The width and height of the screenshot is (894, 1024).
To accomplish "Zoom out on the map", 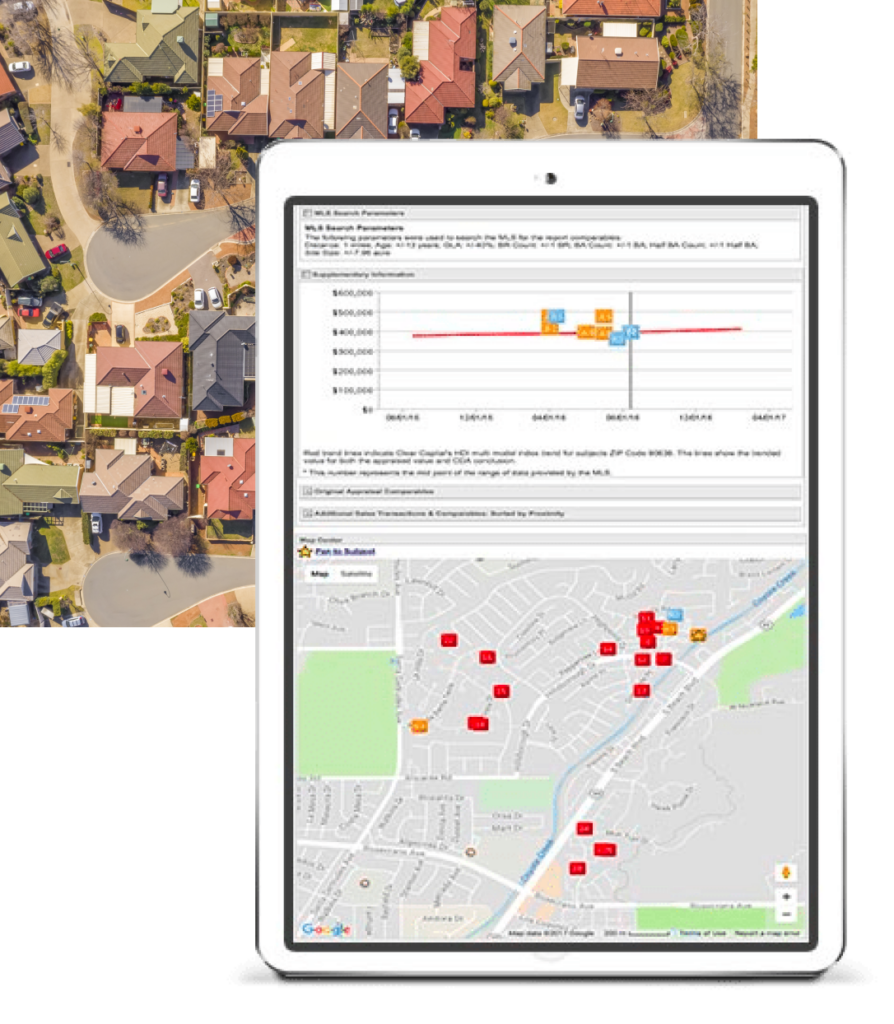I will coord(786,914).
